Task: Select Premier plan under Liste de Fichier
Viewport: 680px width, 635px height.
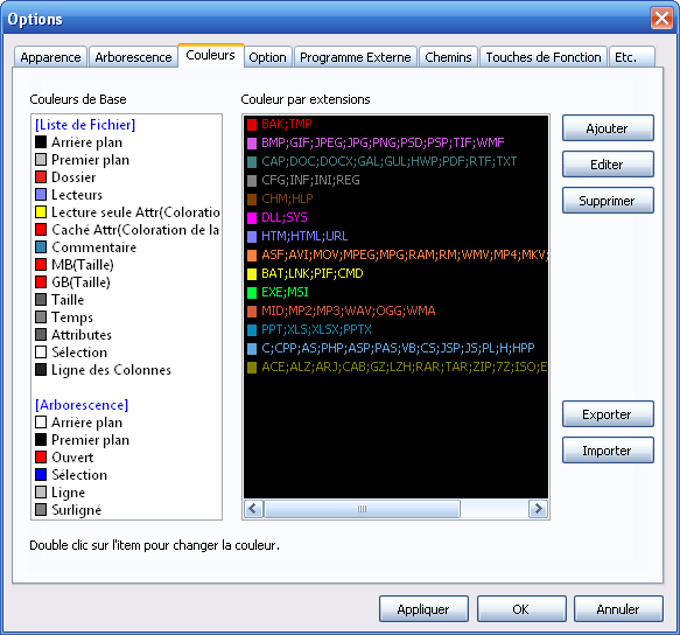Action: point(90,160)
